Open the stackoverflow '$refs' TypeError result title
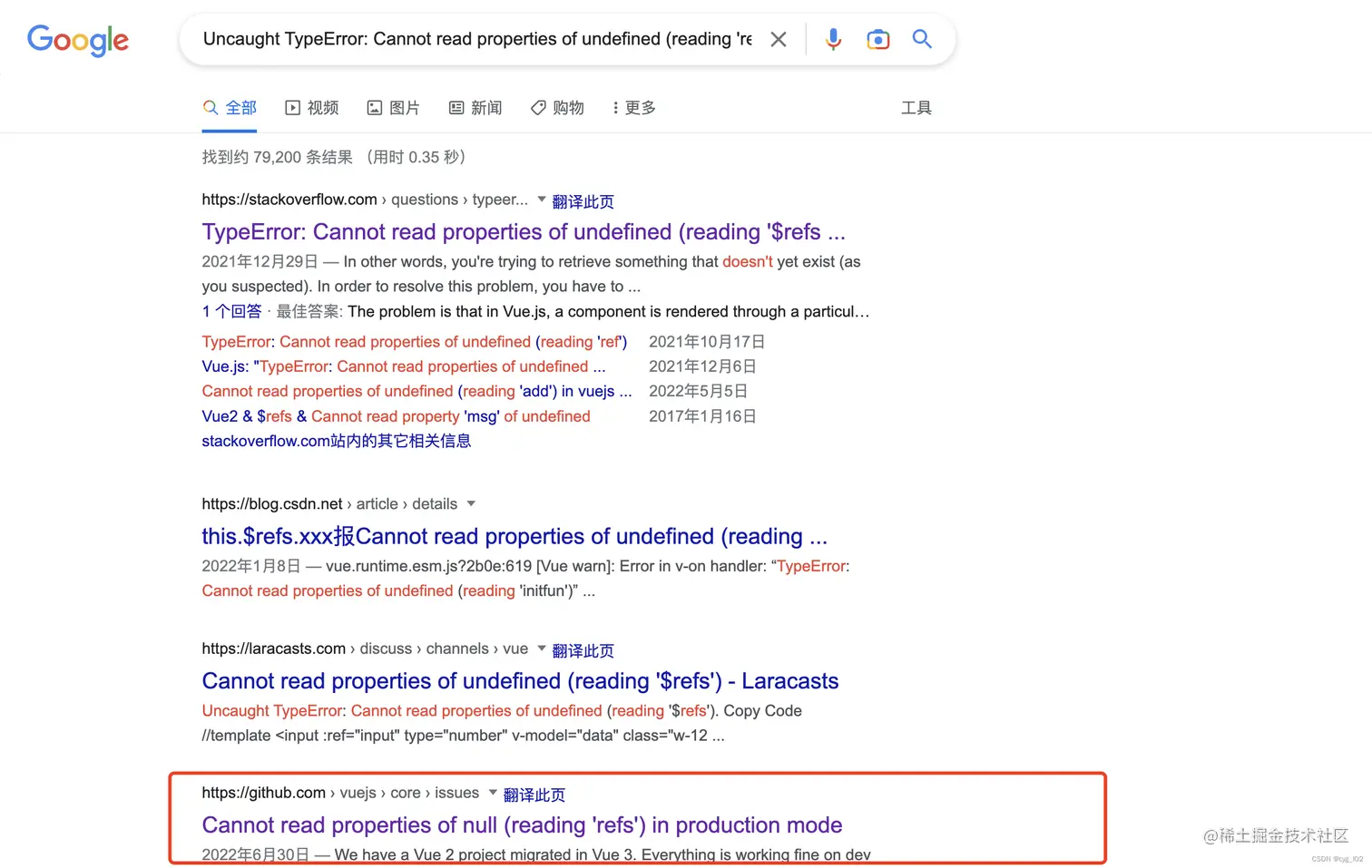 tap(524, 232)
